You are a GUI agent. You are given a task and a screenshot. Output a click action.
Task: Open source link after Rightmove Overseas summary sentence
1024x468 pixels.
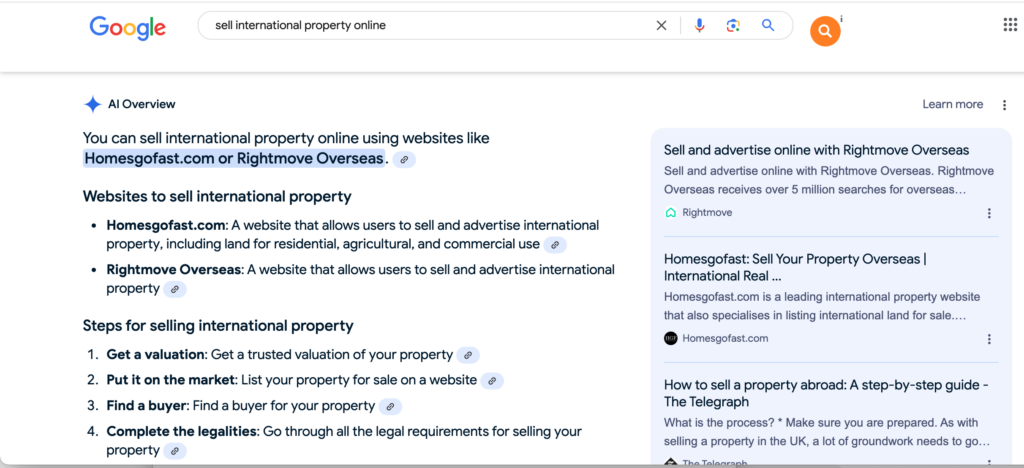tap(404, 159)
